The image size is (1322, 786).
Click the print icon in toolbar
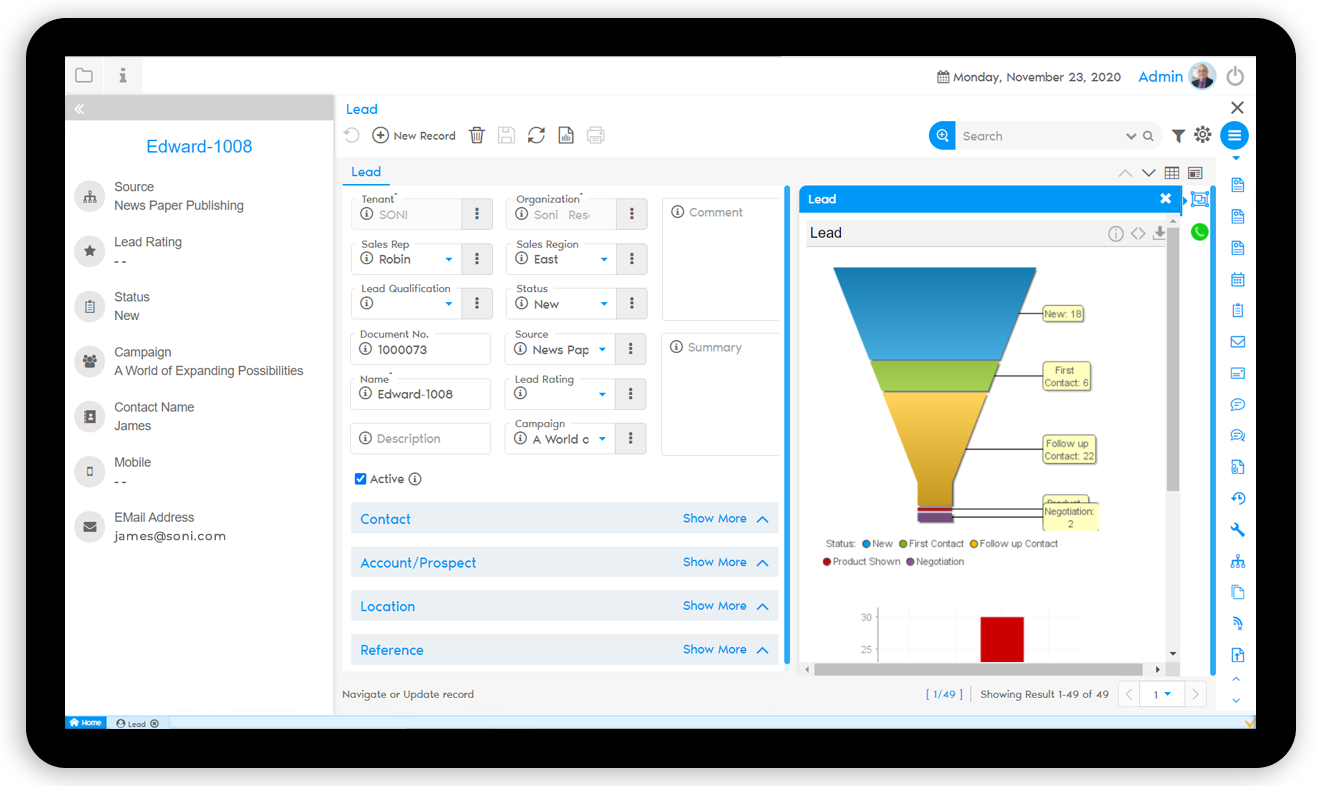596,136
